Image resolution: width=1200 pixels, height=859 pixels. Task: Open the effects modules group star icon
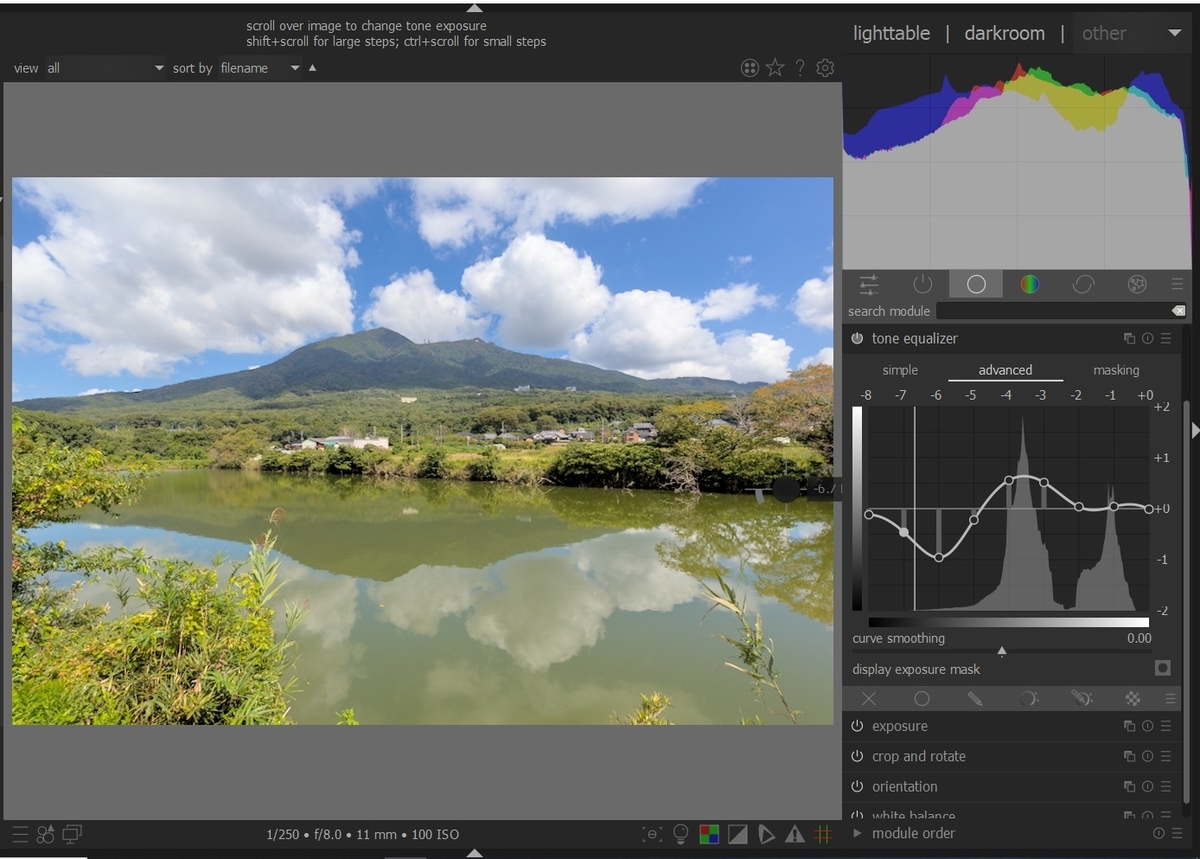(x=1137, y=285)
